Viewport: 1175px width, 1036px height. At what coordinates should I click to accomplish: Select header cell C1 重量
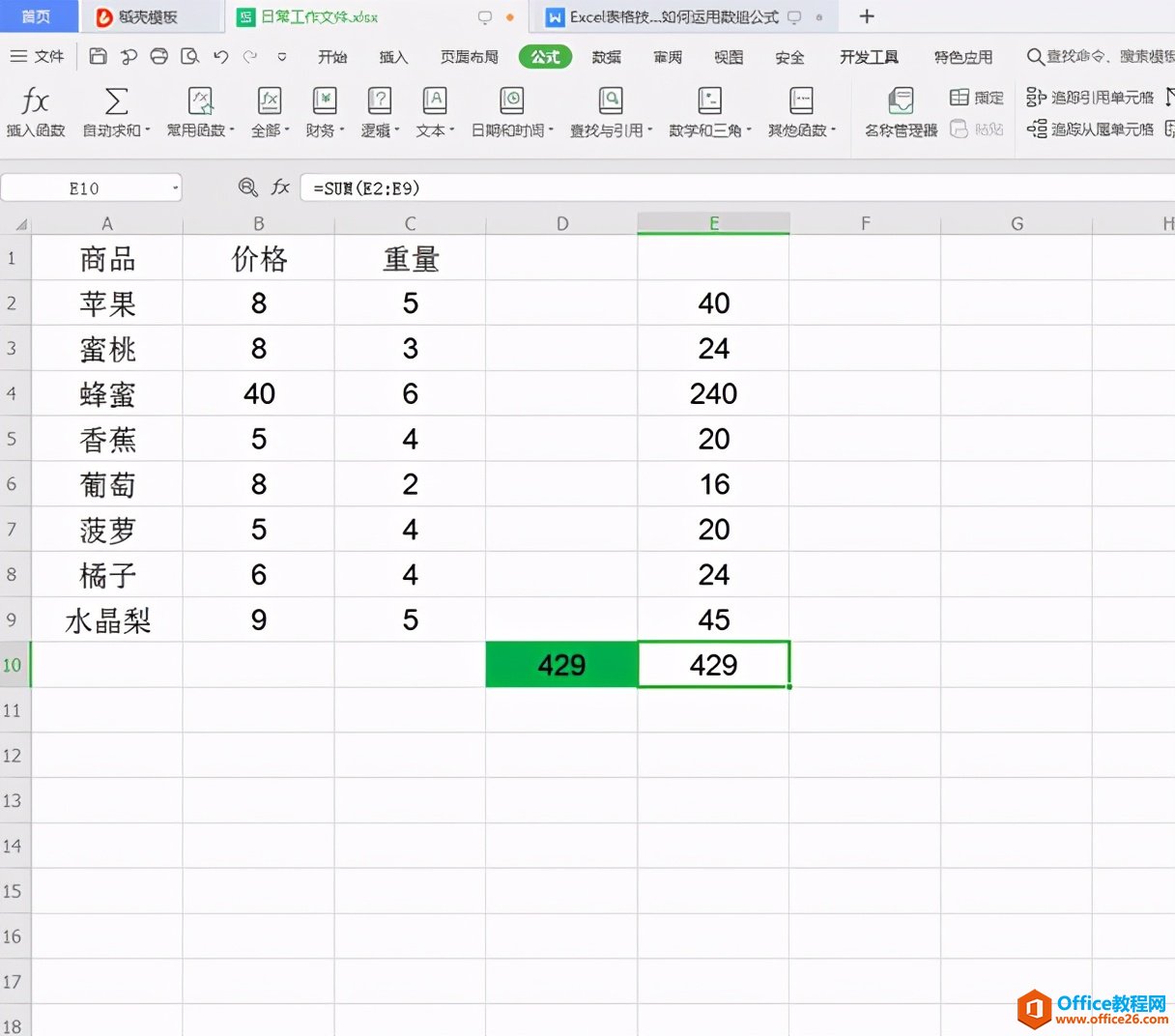tap(411, 258)
